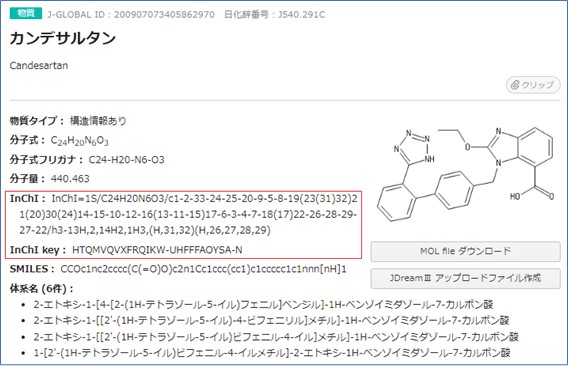Click the クリップ button

[533, 85]
